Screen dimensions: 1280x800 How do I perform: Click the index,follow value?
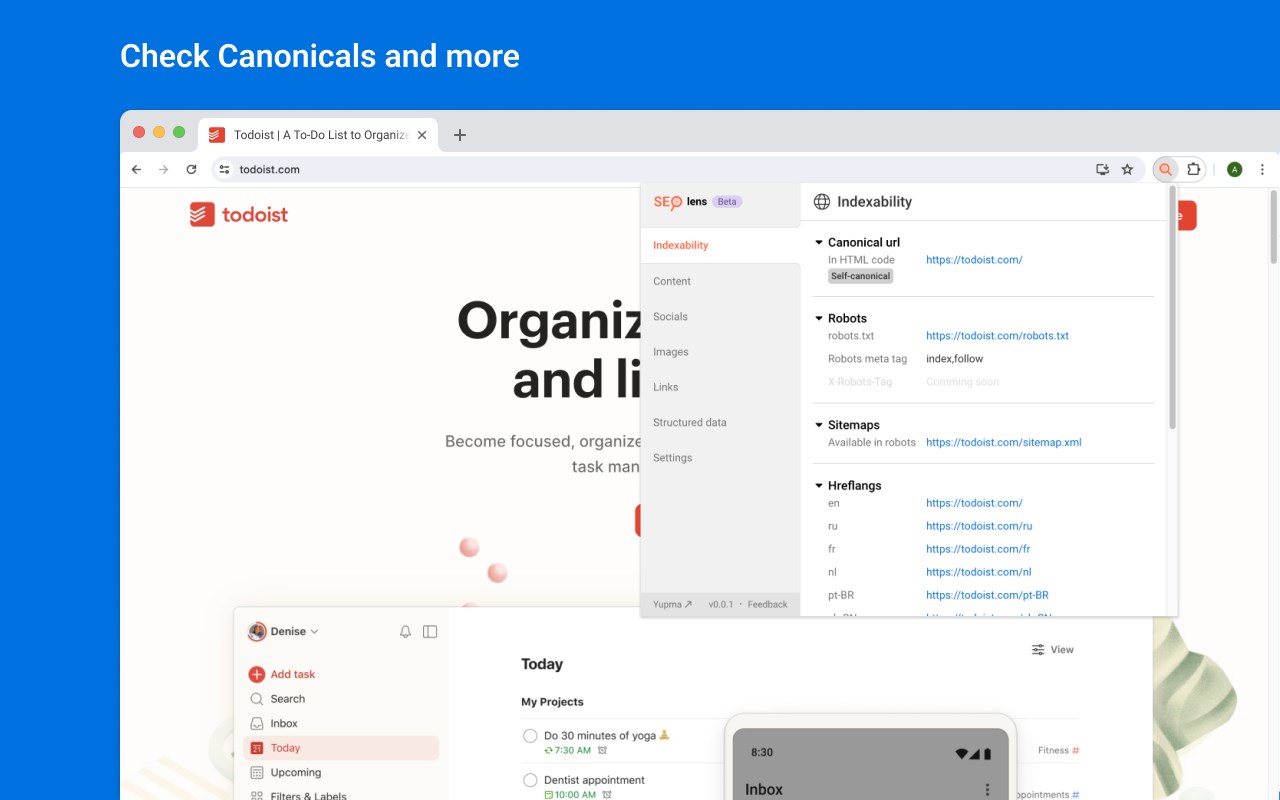click(x=954, y=359)
